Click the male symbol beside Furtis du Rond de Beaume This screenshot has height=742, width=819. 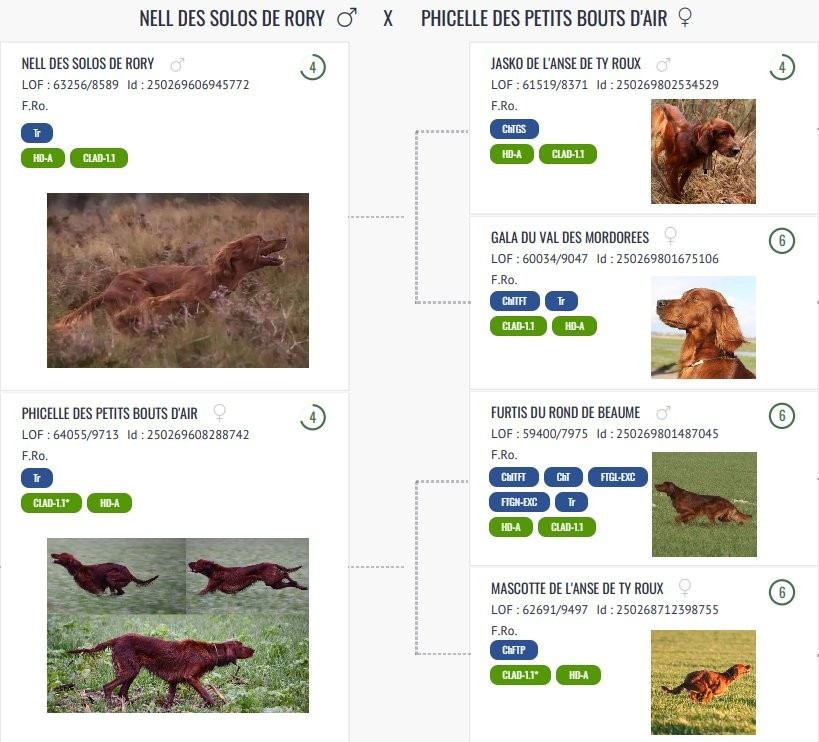(x=662, y=412)
